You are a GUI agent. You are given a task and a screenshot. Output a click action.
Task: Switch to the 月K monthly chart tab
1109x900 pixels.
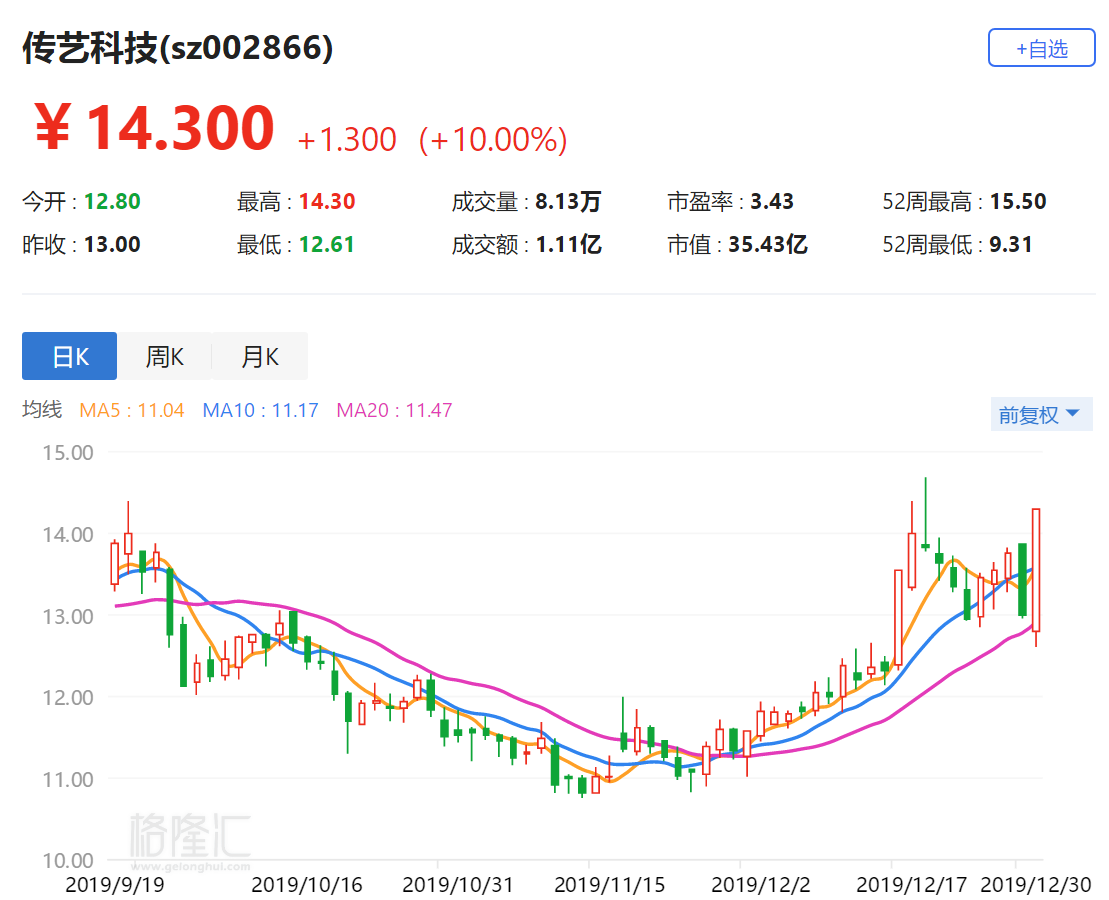260,356
